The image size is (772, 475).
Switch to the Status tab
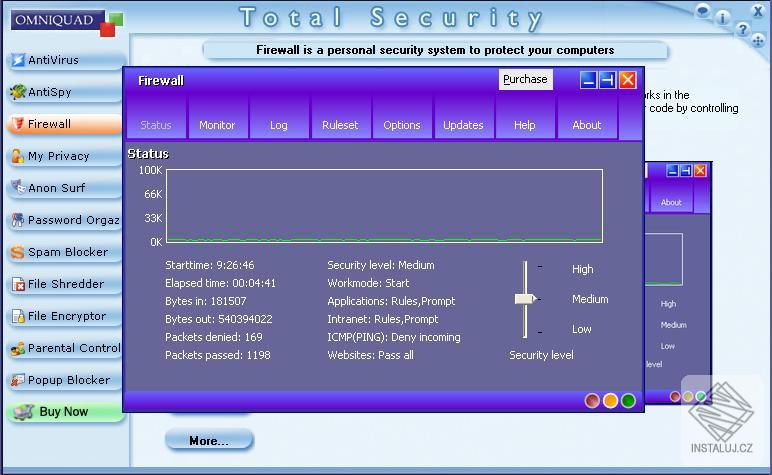(x=156, y=118)
